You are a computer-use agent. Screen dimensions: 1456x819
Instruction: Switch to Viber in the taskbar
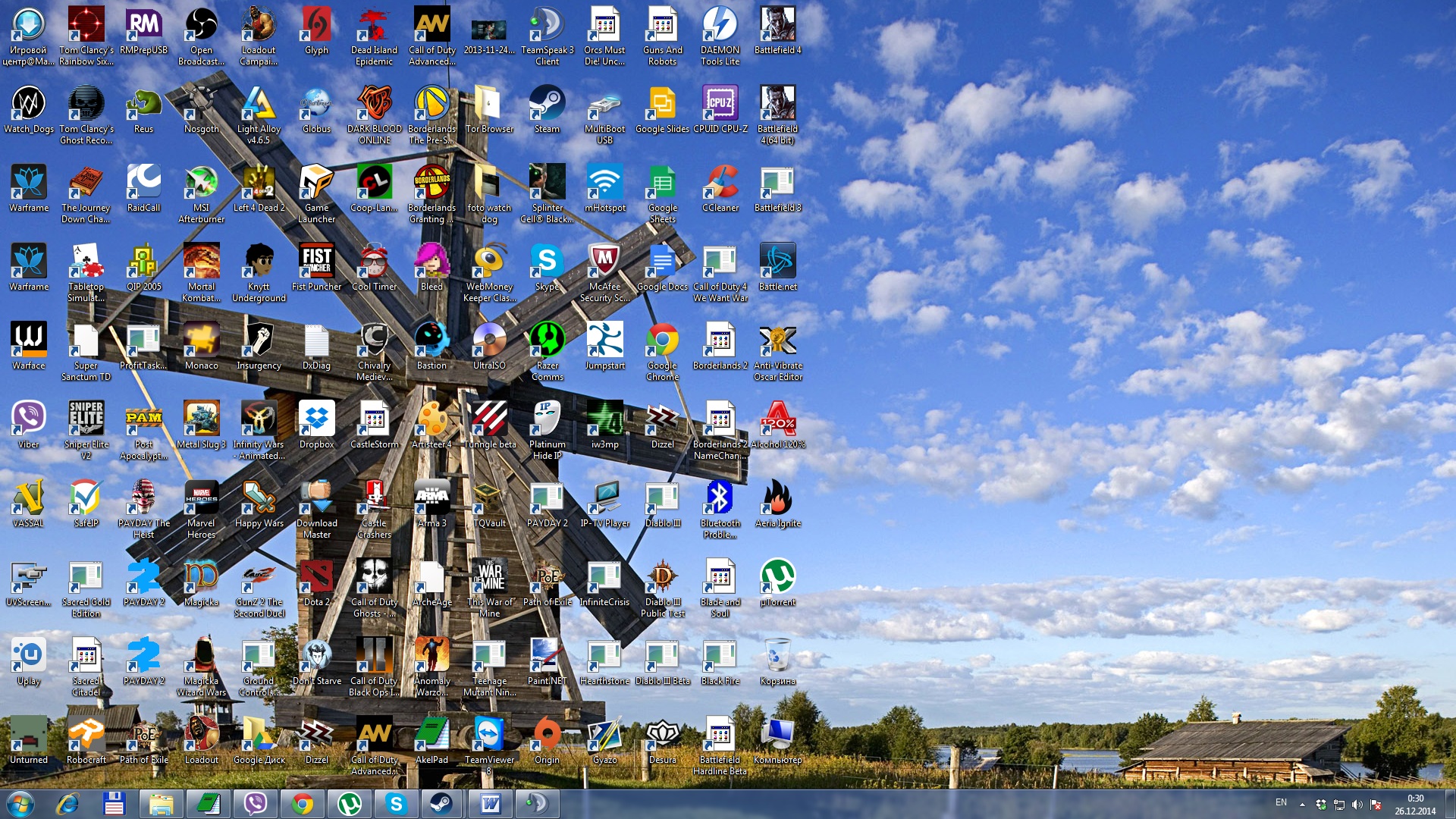(x=255, y=804)
